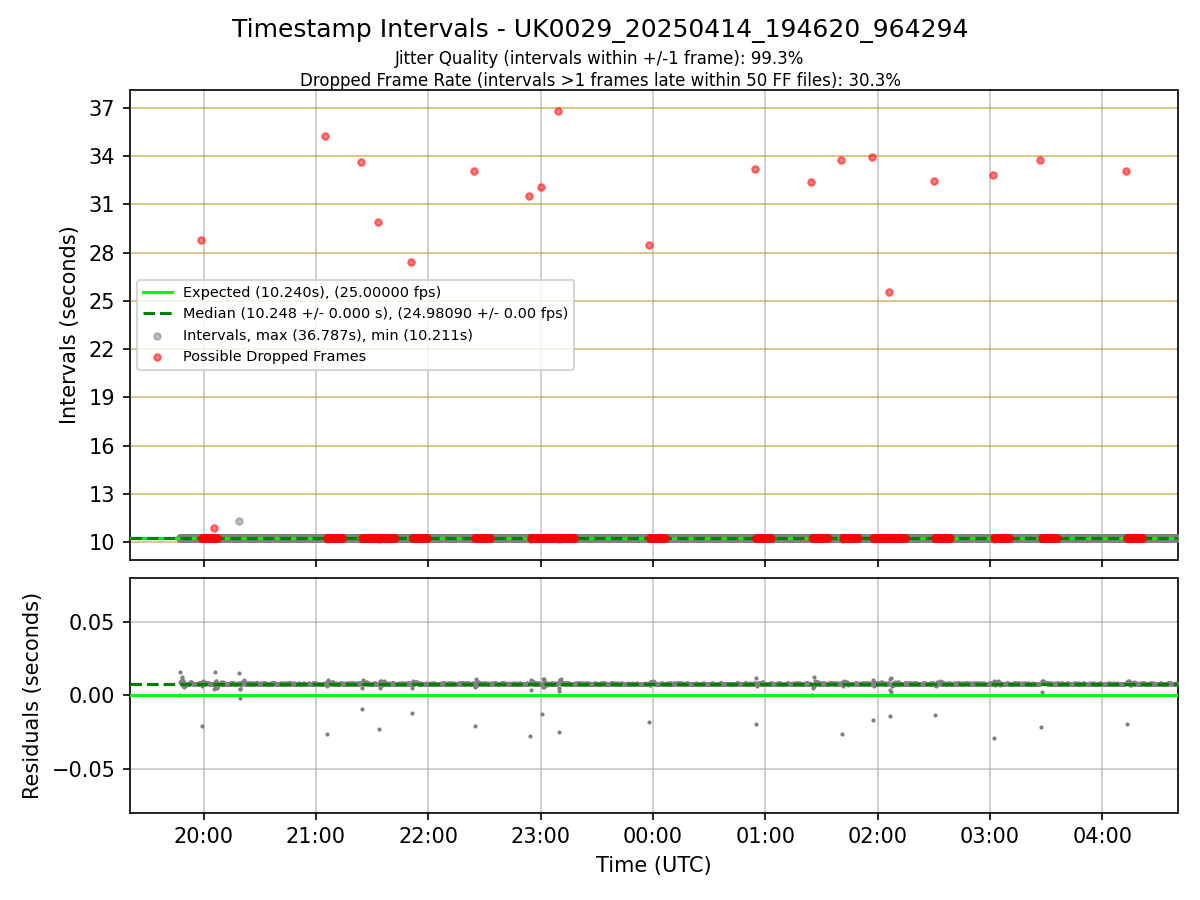1200x900 pixels.
Task: Click the red point near 35 seconds just after 21:00
Action: pyautogui.click(x=325, y=136)
